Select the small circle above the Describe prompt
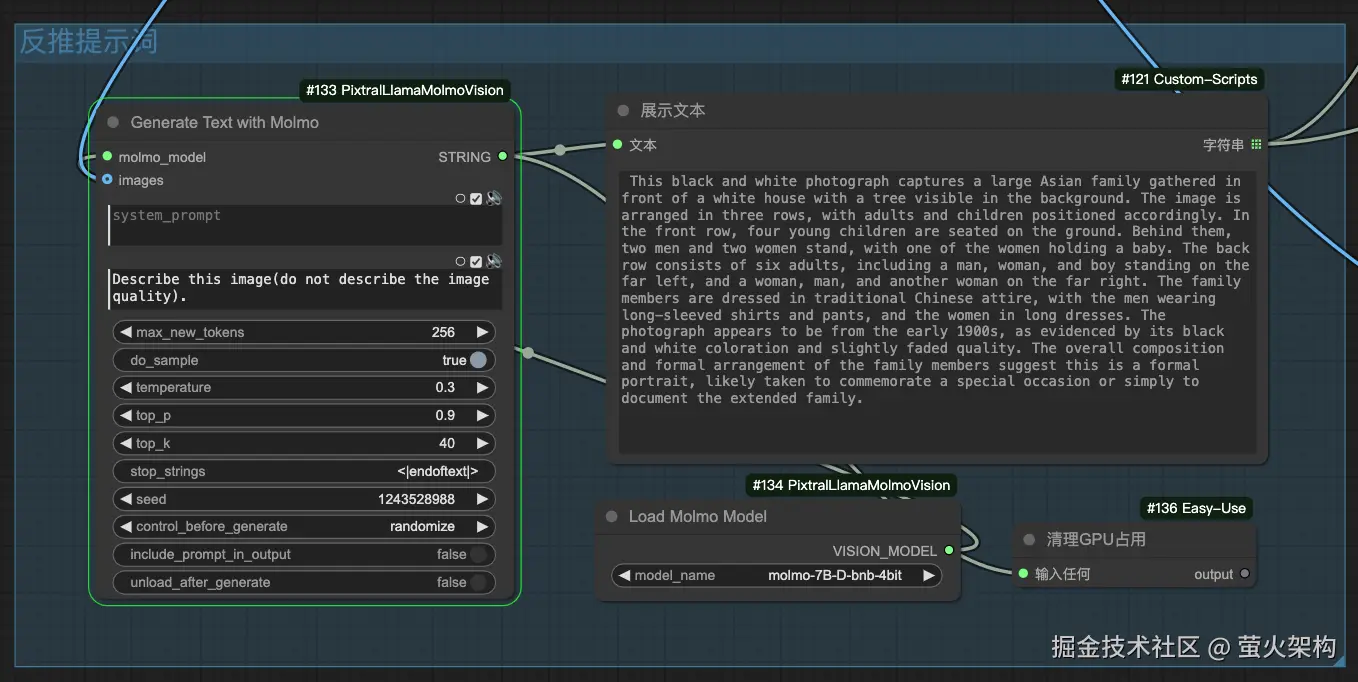Image resolution: width=1358 pixels, height=682 pixels. point(460,262)
